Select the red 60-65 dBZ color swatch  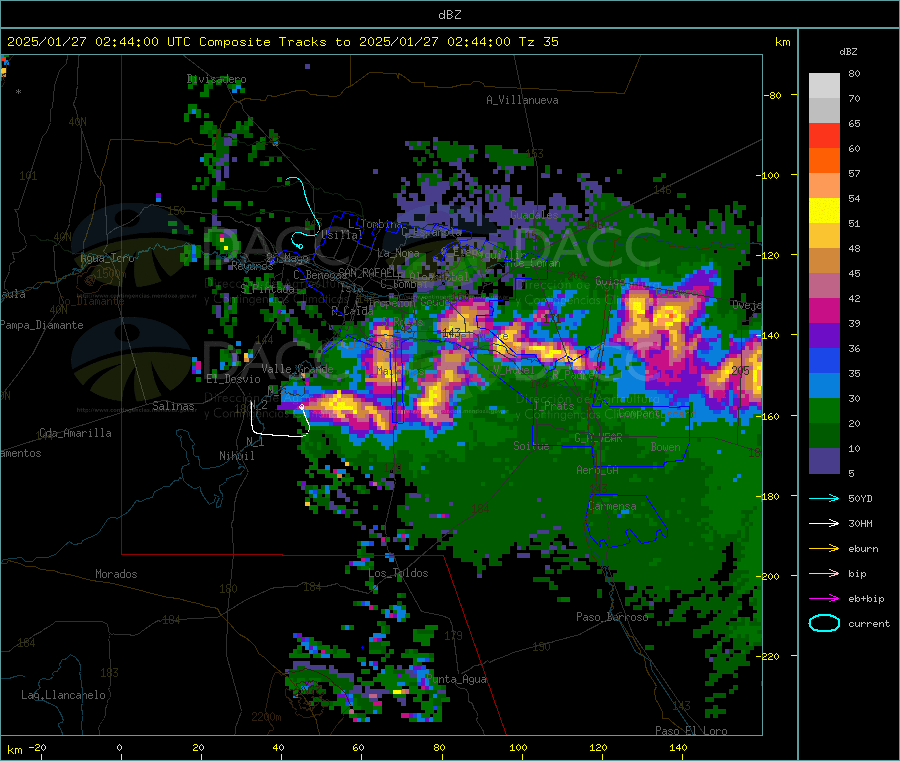coord(824,135)
